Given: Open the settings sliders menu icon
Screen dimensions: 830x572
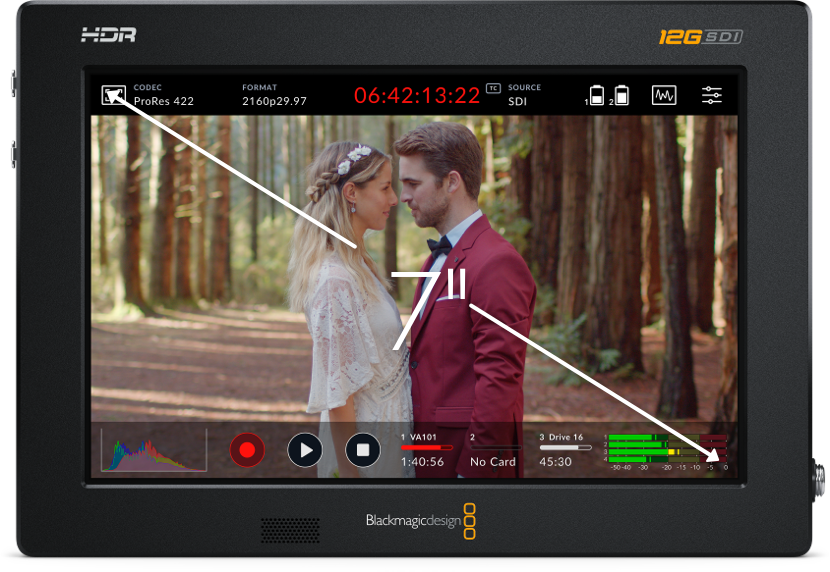Looking at the screenshot, I should 711,95.
